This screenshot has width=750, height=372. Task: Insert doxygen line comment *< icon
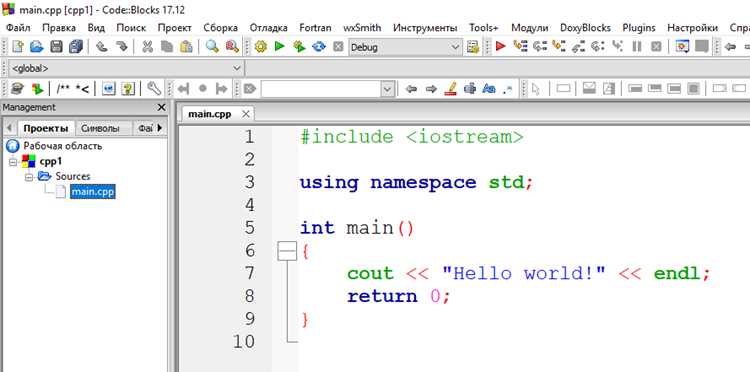(82, 88)
